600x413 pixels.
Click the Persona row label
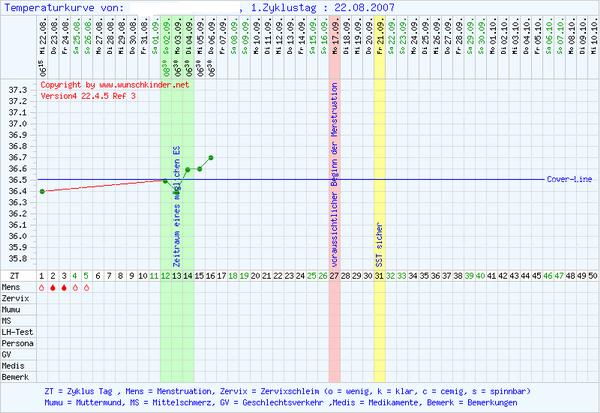18,341
